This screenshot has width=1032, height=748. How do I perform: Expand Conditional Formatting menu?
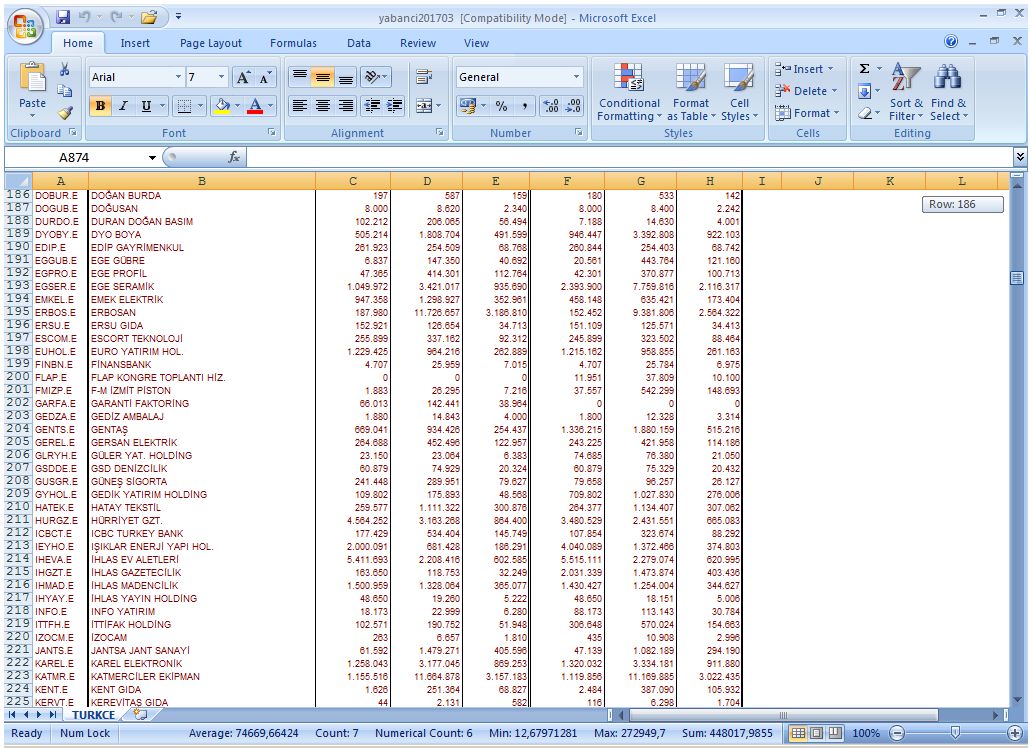(x=629, y=92)
